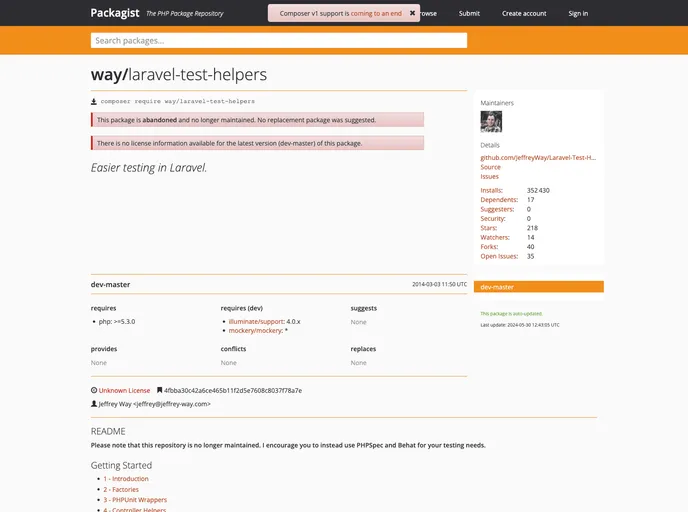
Task: Select the composer require command text
Action: [x=178, y=101]
